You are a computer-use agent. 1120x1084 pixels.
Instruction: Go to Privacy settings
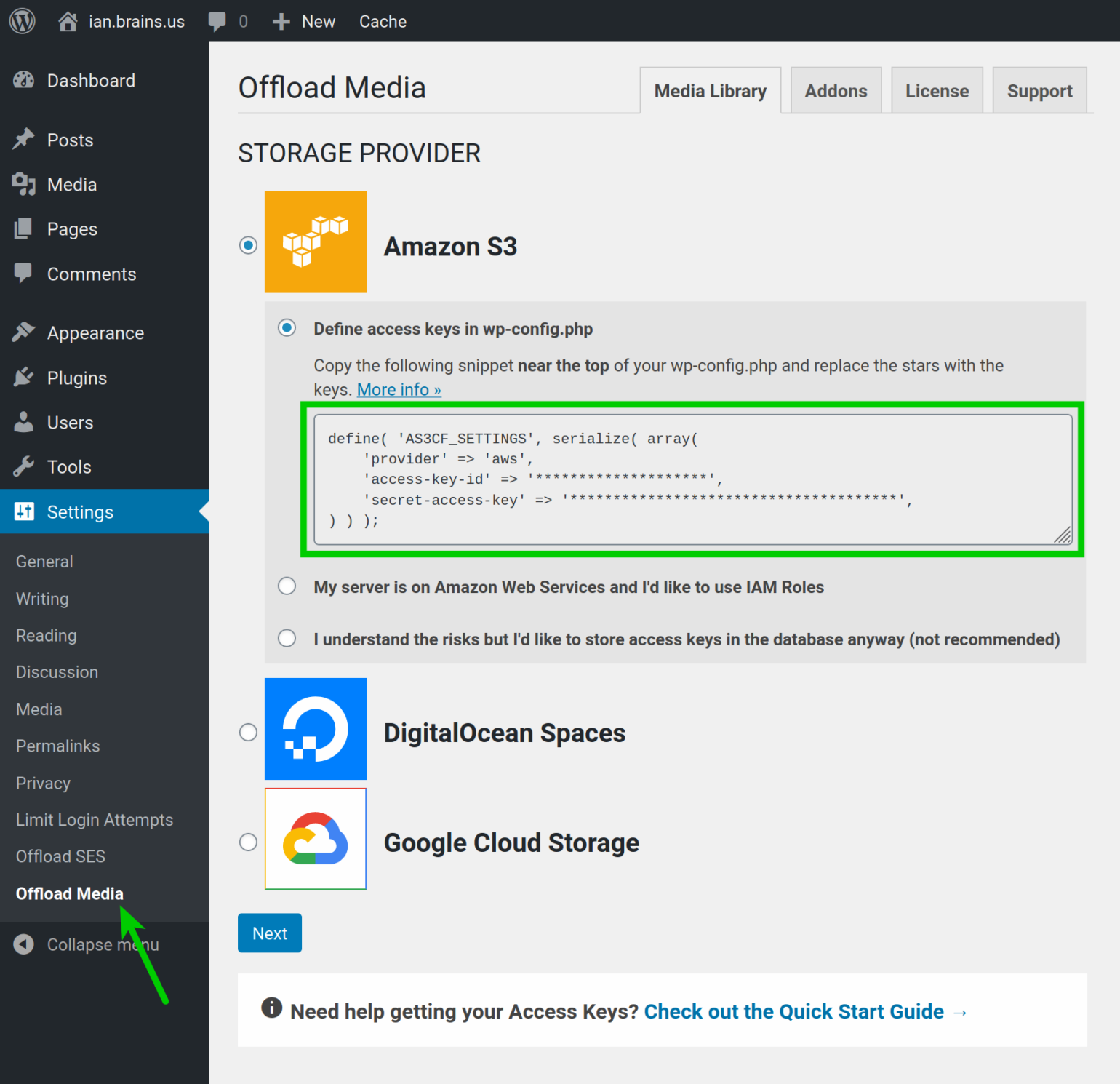tap(43, 784)
